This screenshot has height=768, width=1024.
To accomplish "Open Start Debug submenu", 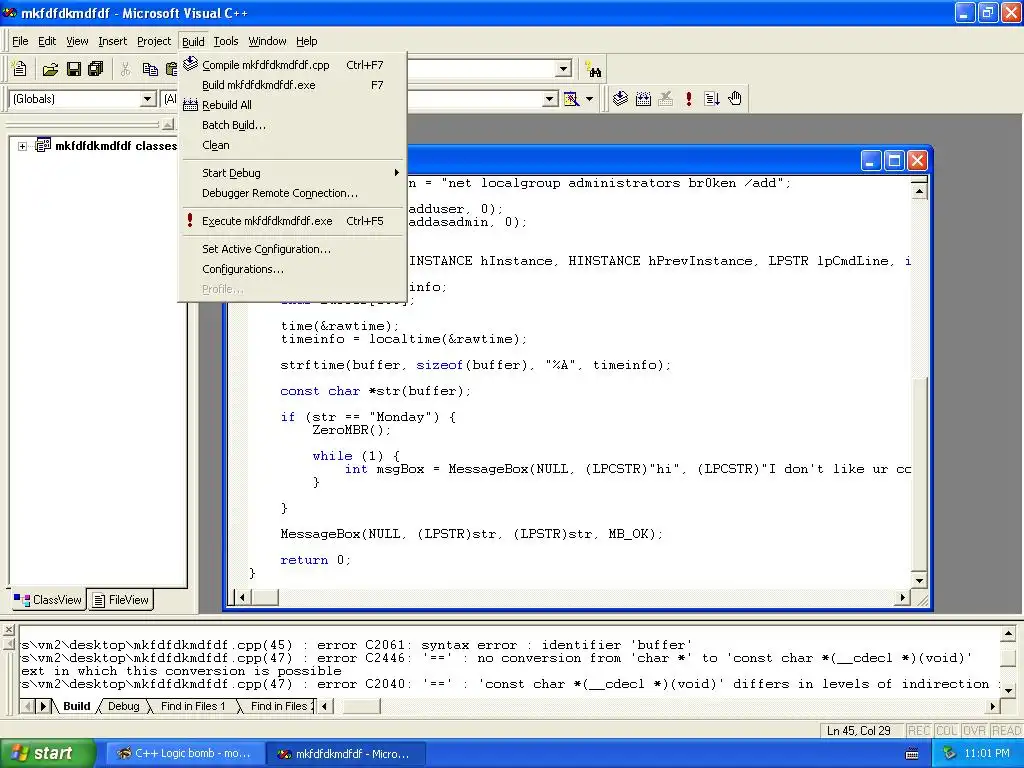I will pos(291,173).
